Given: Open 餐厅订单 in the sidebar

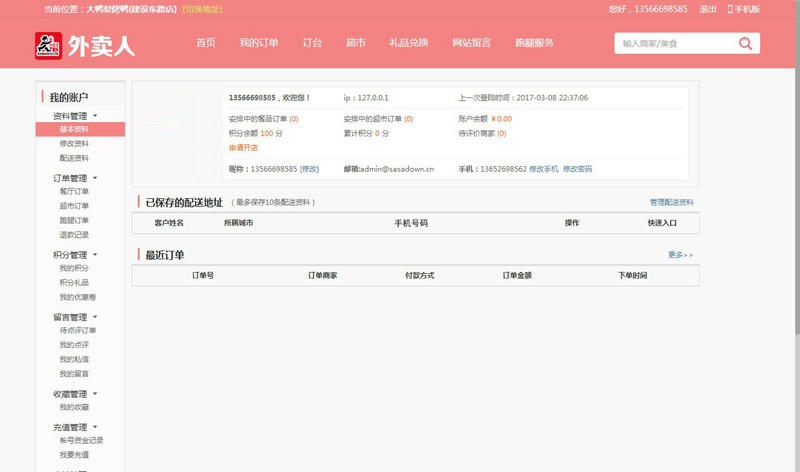Looking at the screenshot, I should (74, 191).
